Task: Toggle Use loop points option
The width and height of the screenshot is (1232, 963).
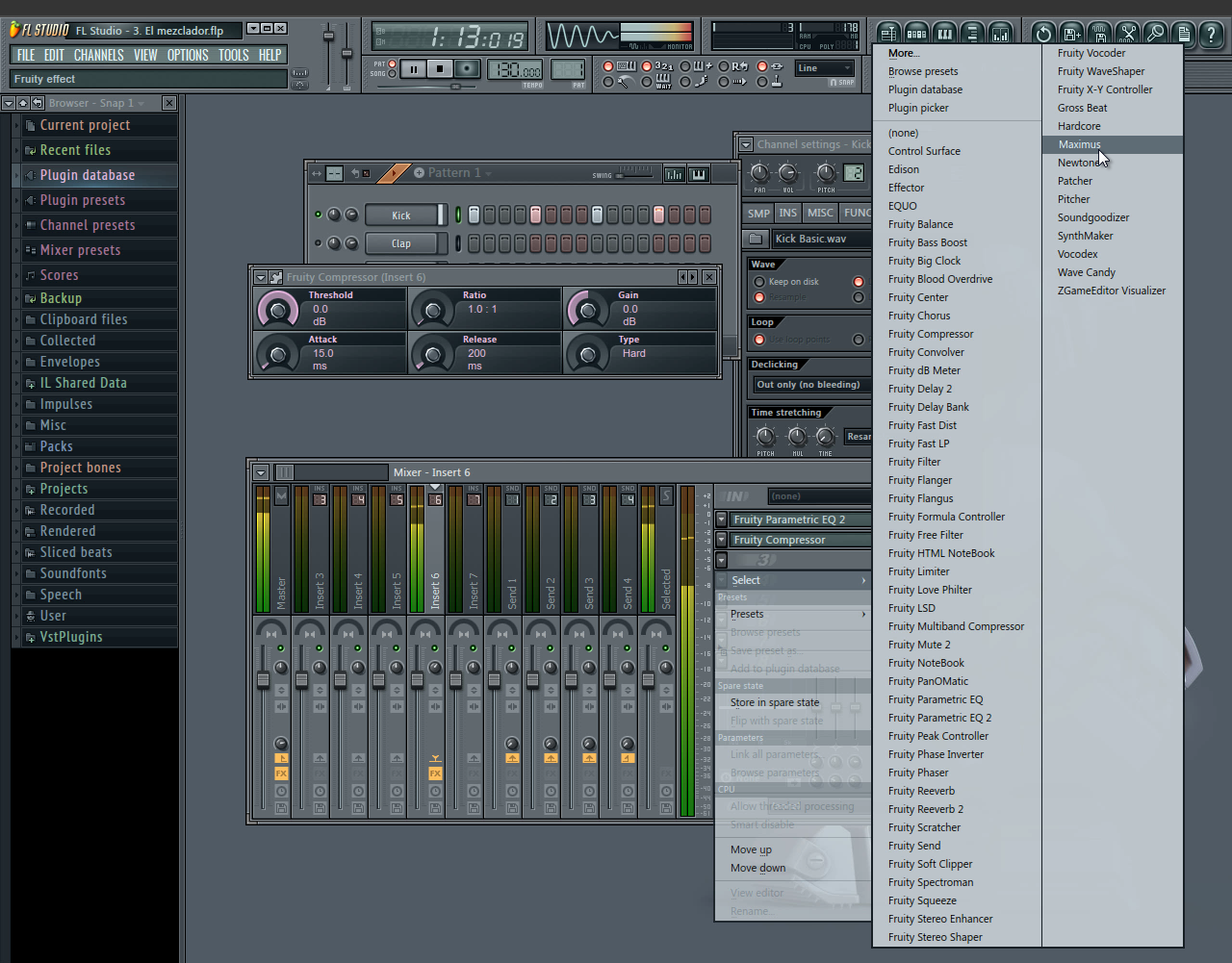Action: (759, 340)
